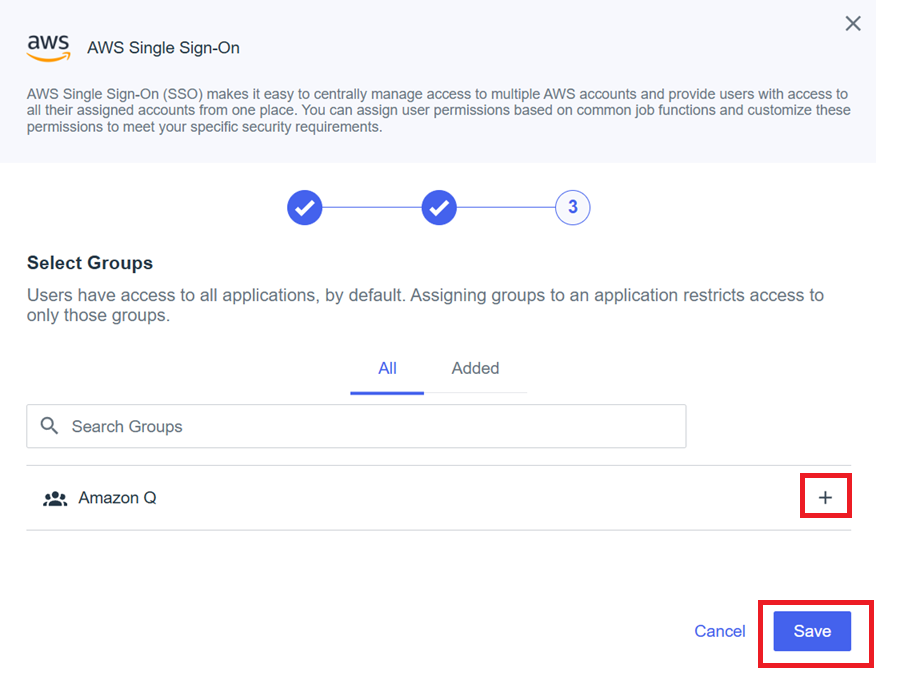Click the X to dismiss the dialog

pos(852,23)
